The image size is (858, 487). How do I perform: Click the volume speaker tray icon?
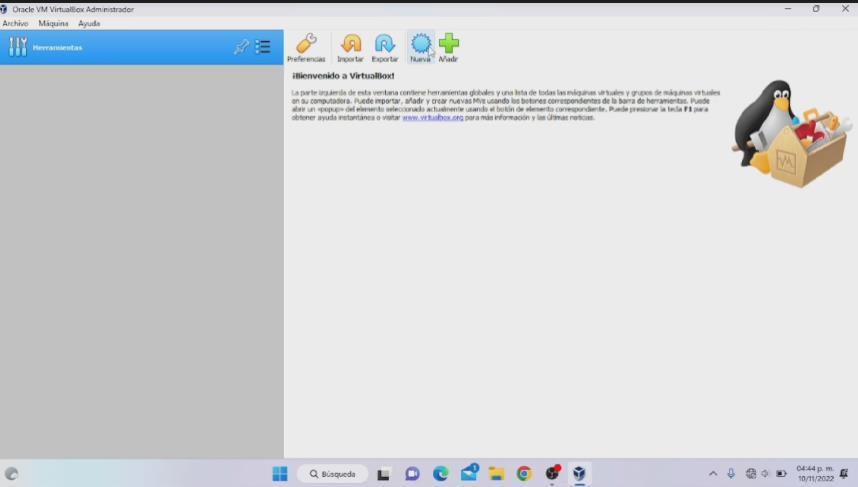pos(765,474)
